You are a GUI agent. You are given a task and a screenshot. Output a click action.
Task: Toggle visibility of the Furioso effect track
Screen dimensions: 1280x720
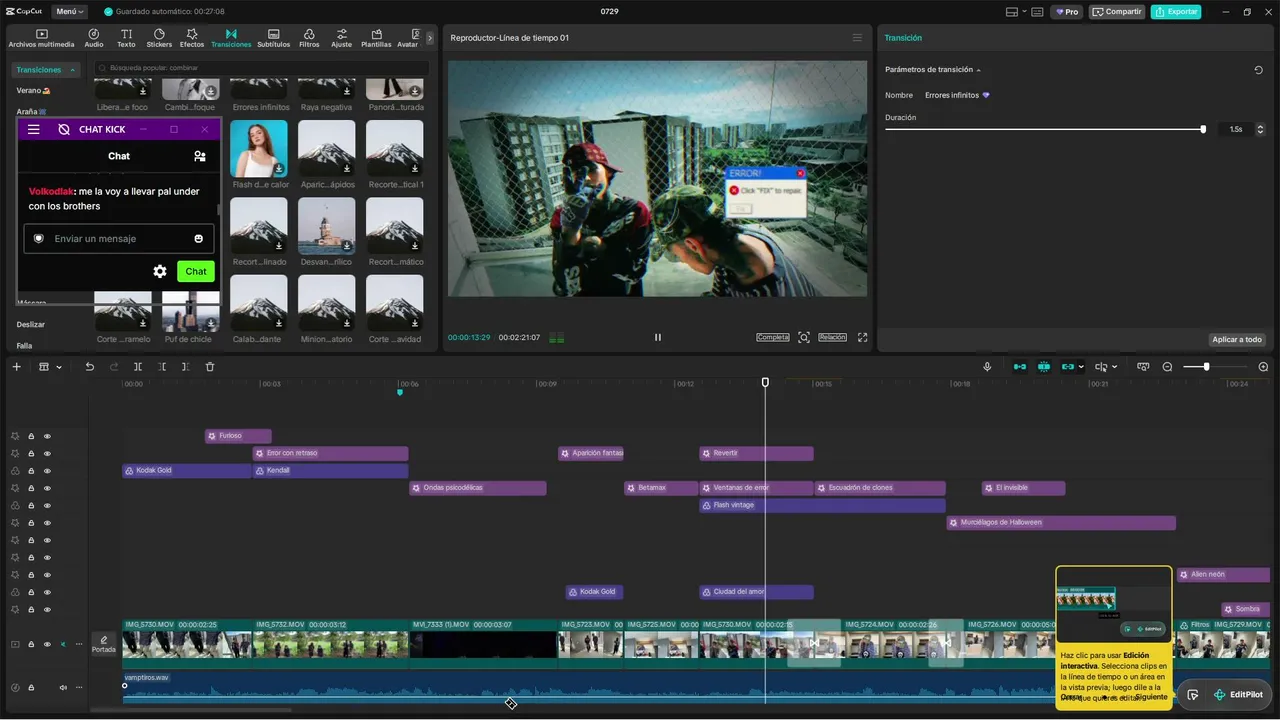47,436
